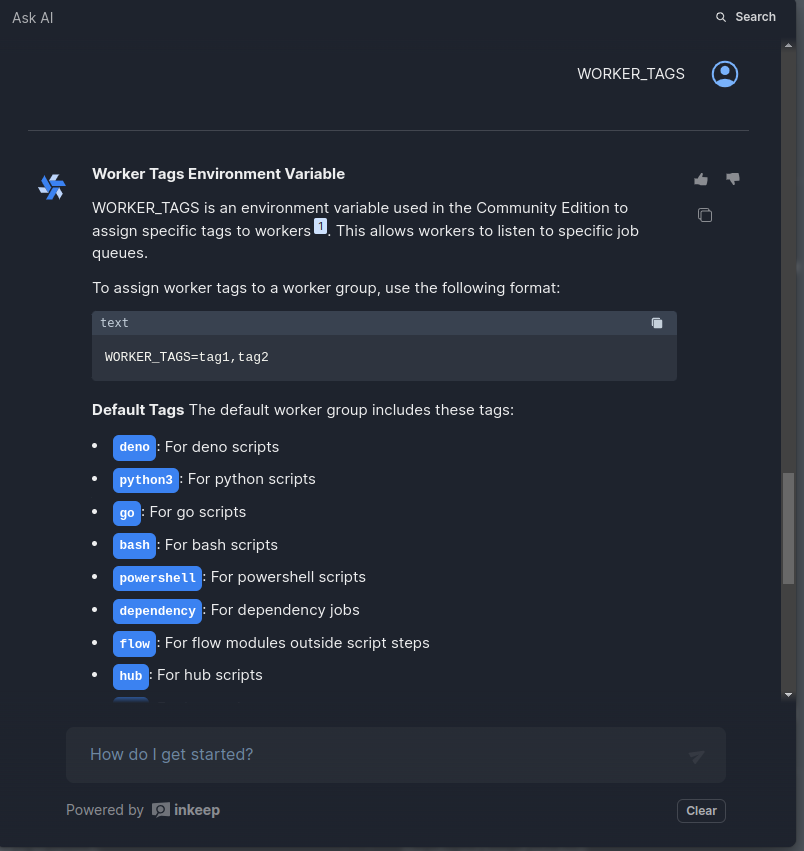
Task: Click the user profile avatar icon
Action: pyautogui.click(x=725, y=74)
